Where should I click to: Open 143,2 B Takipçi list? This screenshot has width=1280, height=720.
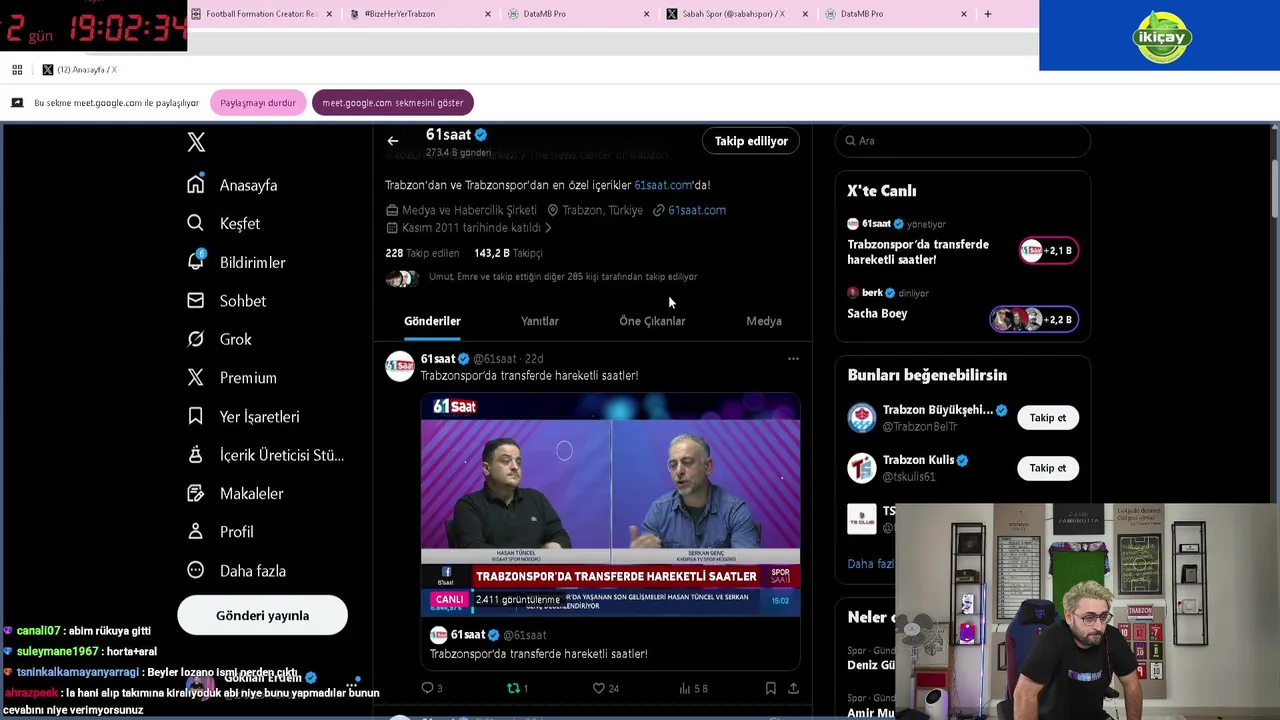pos(508,253)
